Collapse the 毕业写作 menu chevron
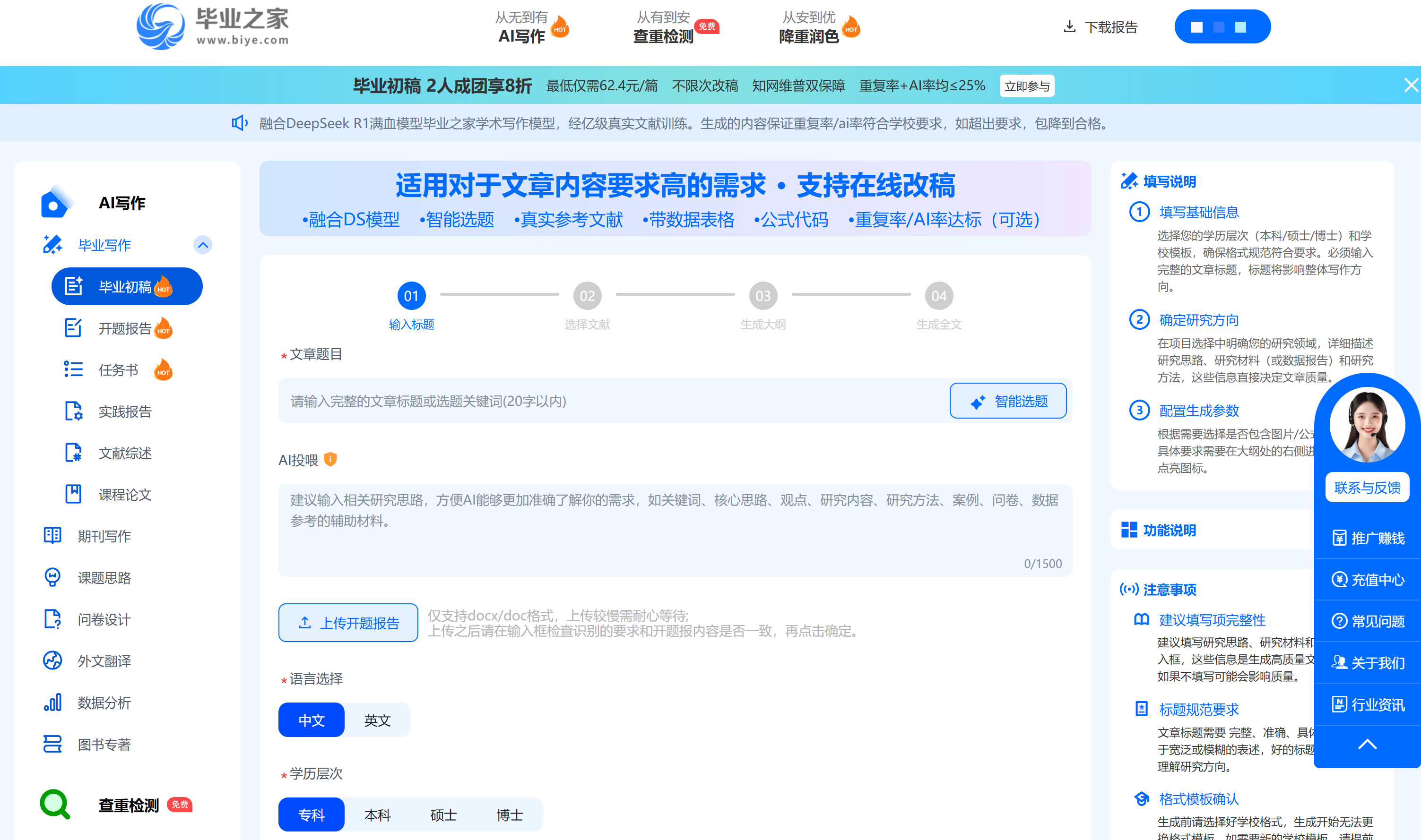This screenshot has height=840, width=1421. click(x=203, y=245)
